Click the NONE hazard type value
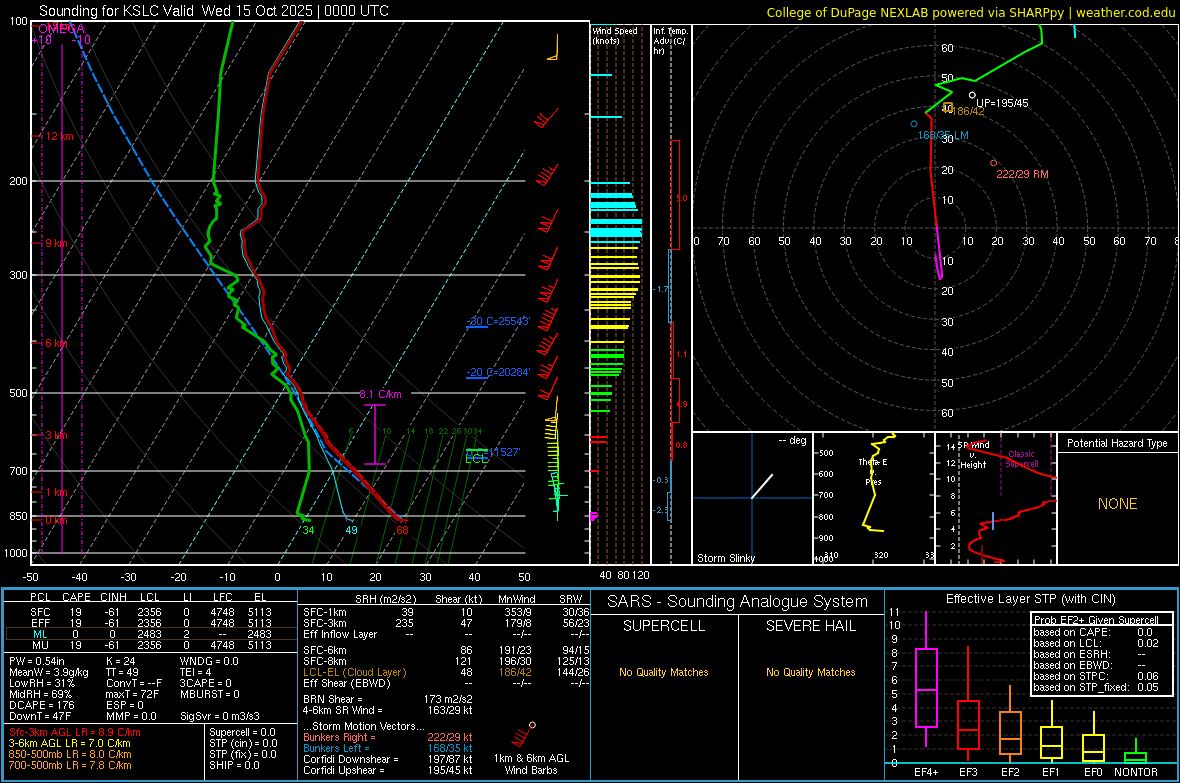 1117,504
